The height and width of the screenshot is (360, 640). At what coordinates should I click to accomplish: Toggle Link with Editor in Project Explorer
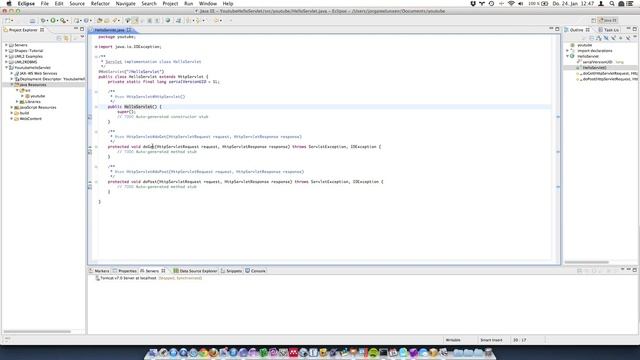click(x=67, y=38)
